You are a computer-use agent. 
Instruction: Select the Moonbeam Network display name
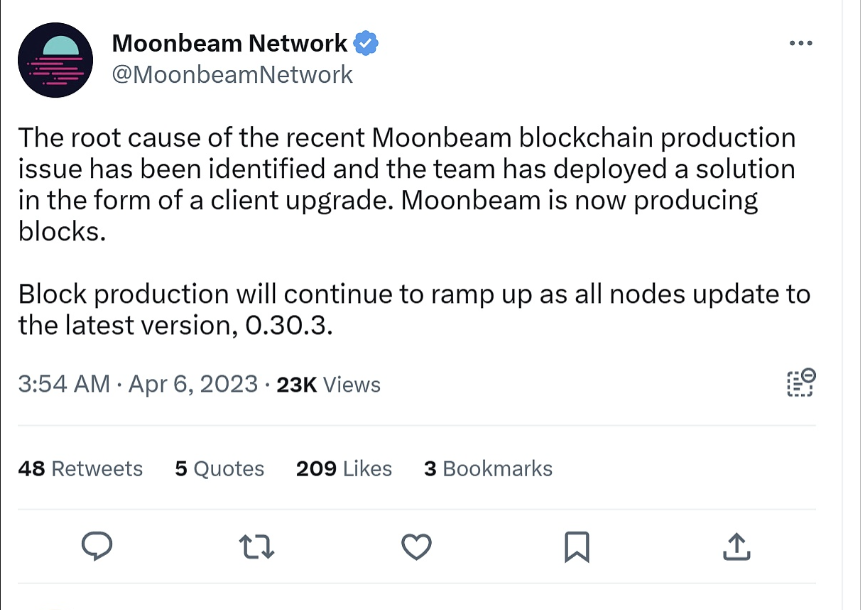pyautogui.click(x=232, y=43)
